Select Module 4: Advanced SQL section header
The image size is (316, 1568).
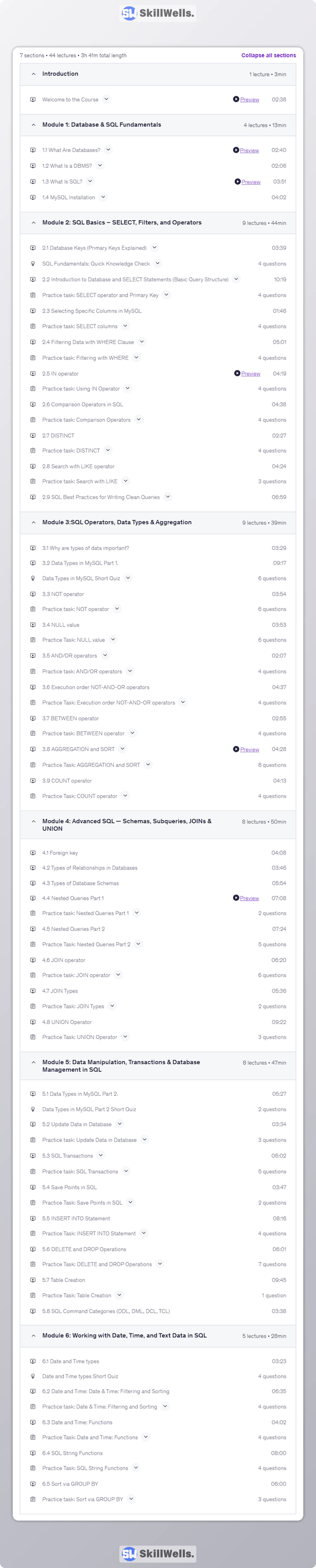point(127,825)
